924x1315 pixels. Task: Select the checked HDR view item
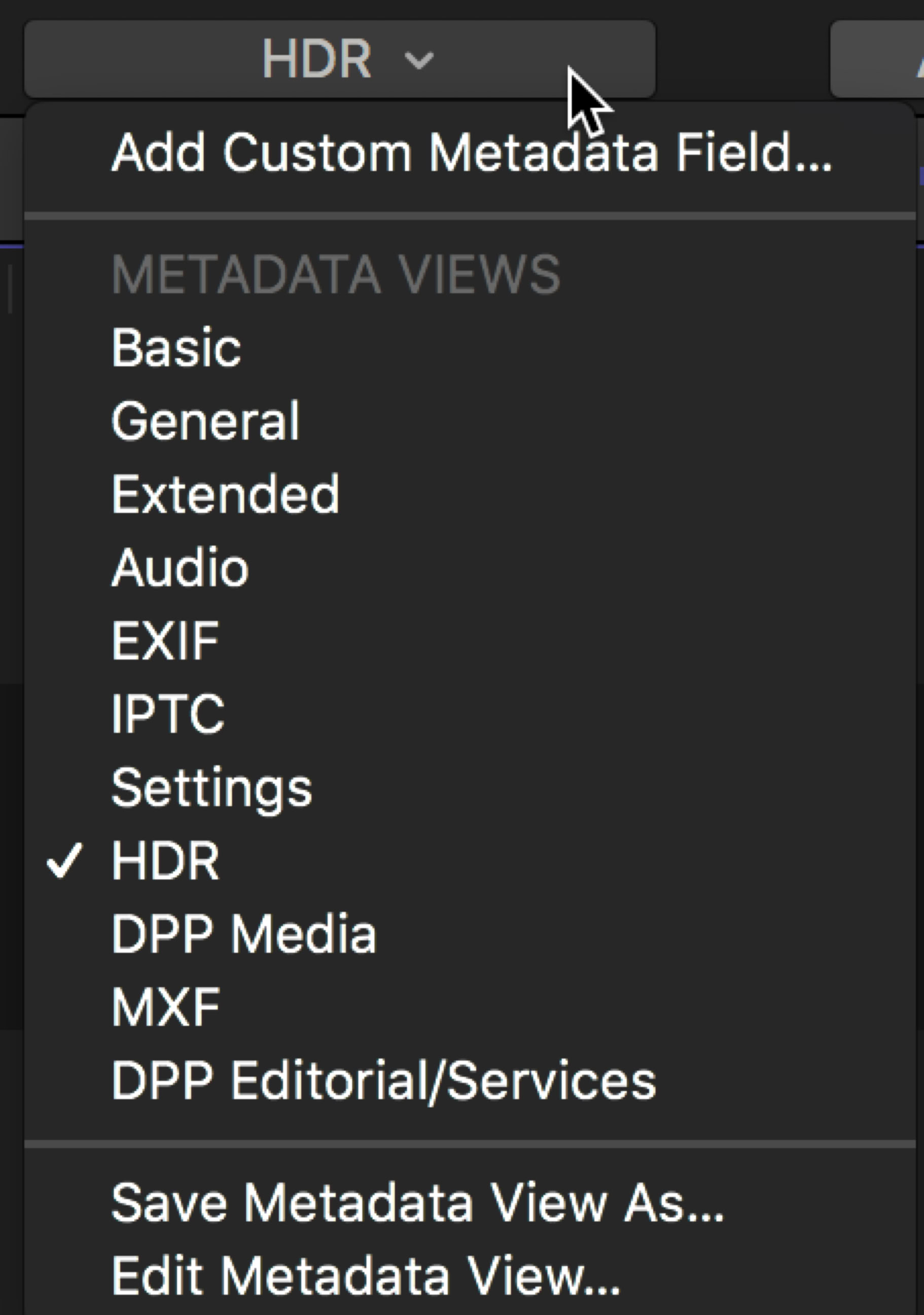pos(165,860)
